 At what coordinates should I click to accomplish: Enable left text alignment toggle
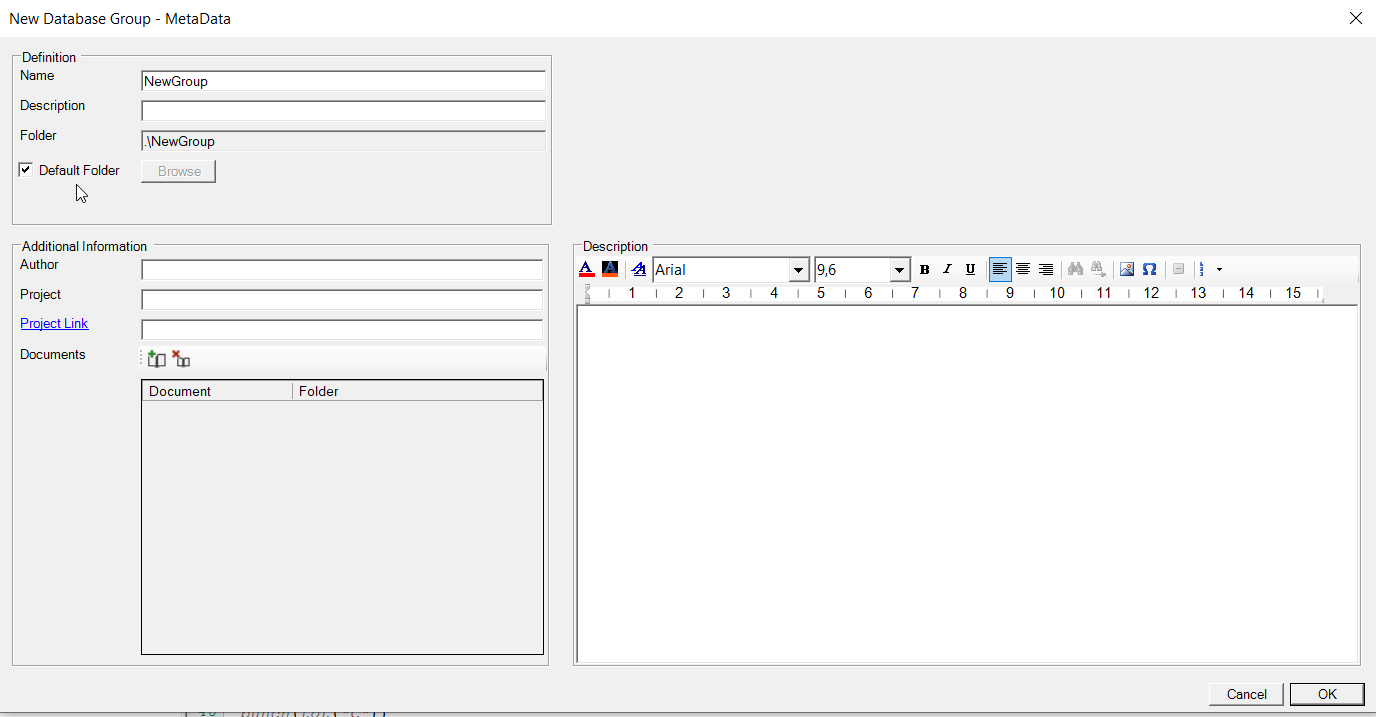(1000, 270)
